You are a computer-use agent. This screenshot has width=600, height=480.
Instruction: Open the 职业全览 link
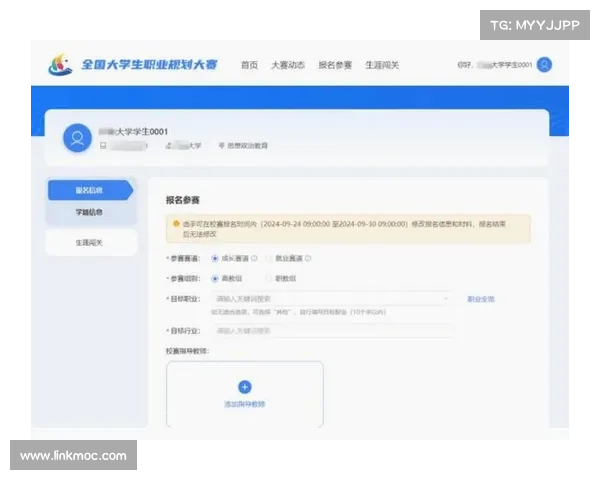[x=481, y=299]
